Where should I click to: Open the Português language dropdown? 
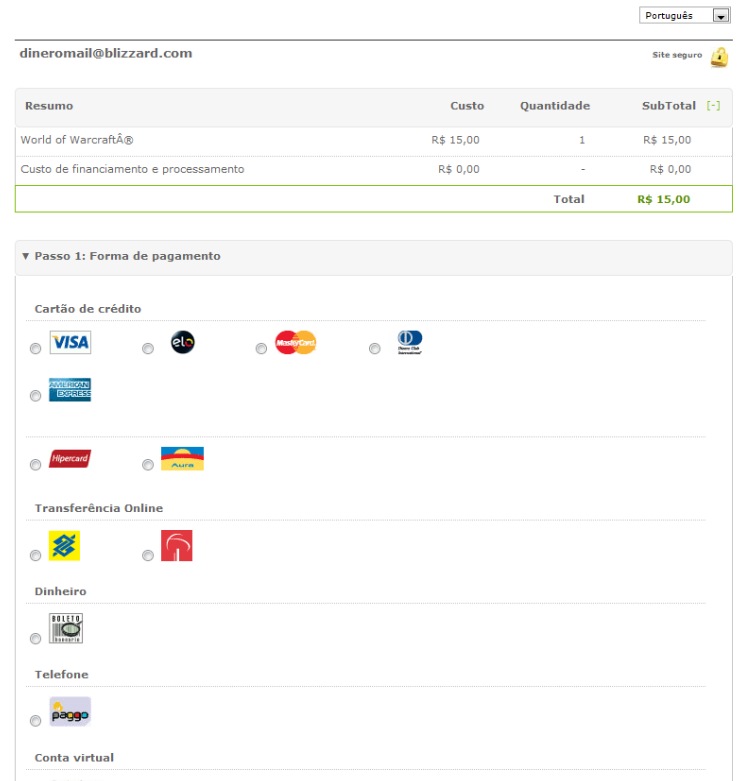(684, 15)
